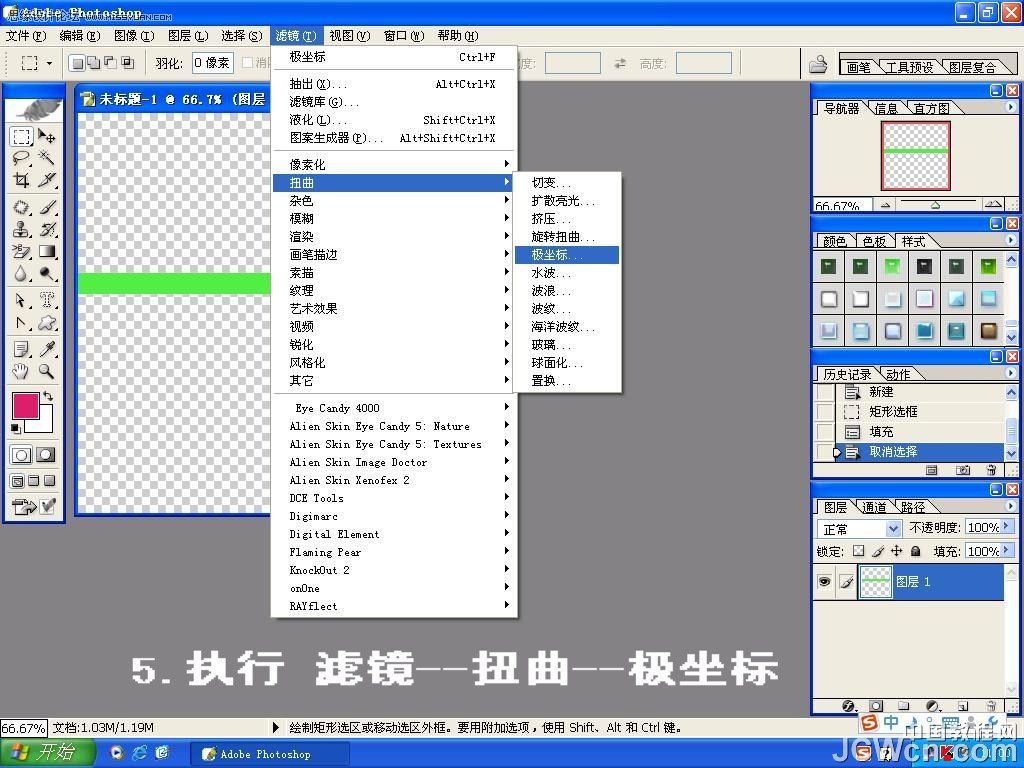1024x768 pixels.
Task: Swap foreground and background colors
Action: (x=48, y=396)
